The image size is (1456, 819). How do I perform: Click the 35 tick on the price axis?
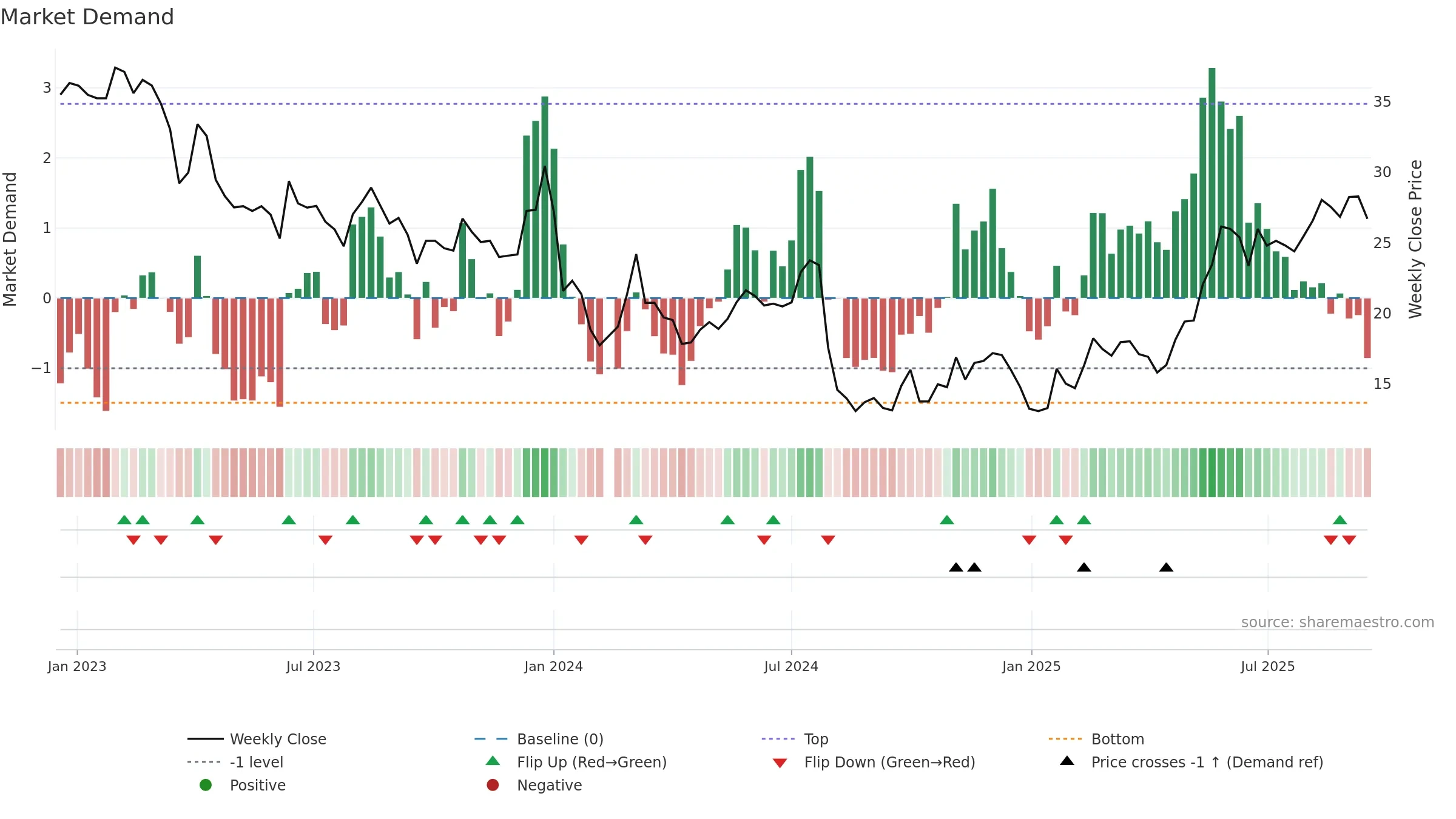1382,101
